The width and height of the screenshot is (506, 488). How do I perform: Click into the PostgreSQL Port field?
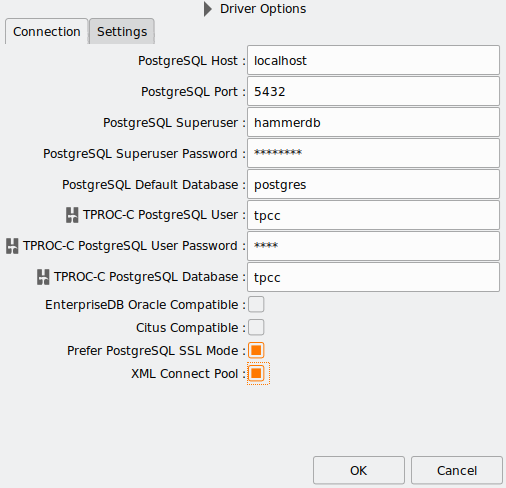[373, 91]
